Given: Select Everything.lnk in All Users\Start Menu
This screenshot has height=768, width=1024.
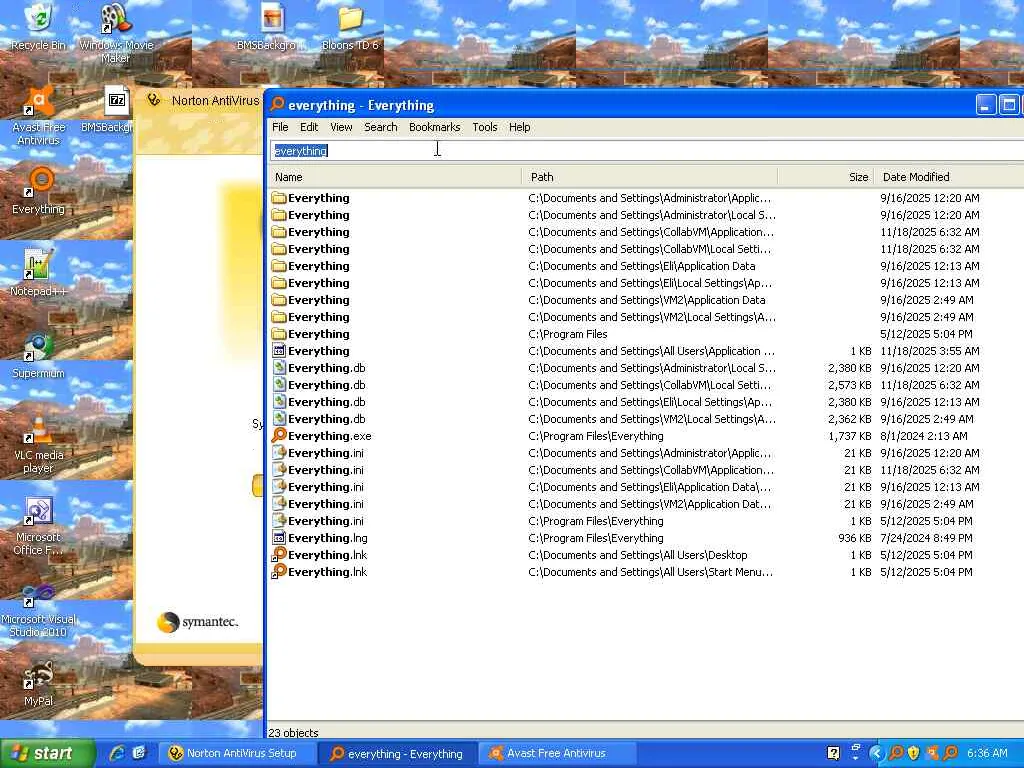Looking at the screenshot, I should coord(327,571).
